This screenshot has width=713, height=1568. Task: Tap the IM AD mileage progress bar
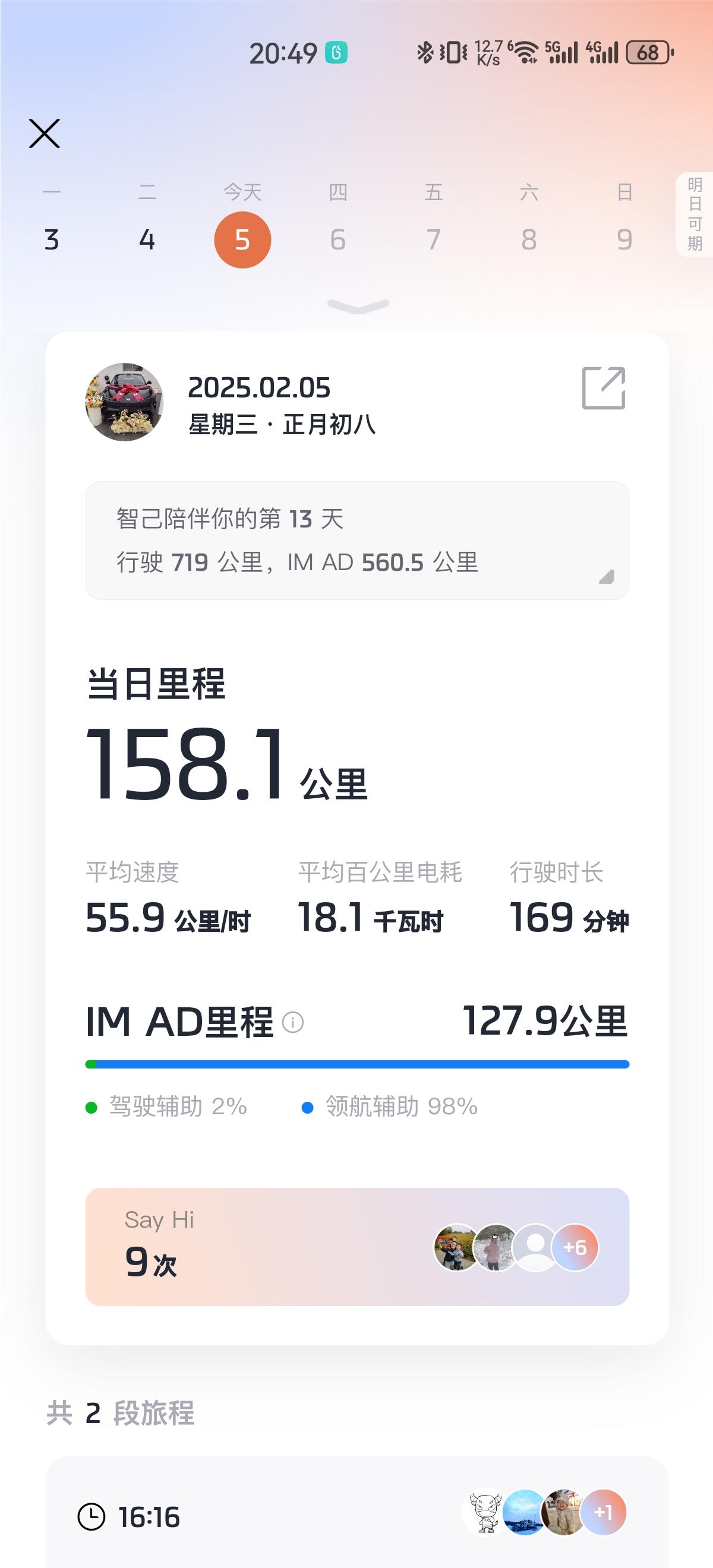point(358,1064)
